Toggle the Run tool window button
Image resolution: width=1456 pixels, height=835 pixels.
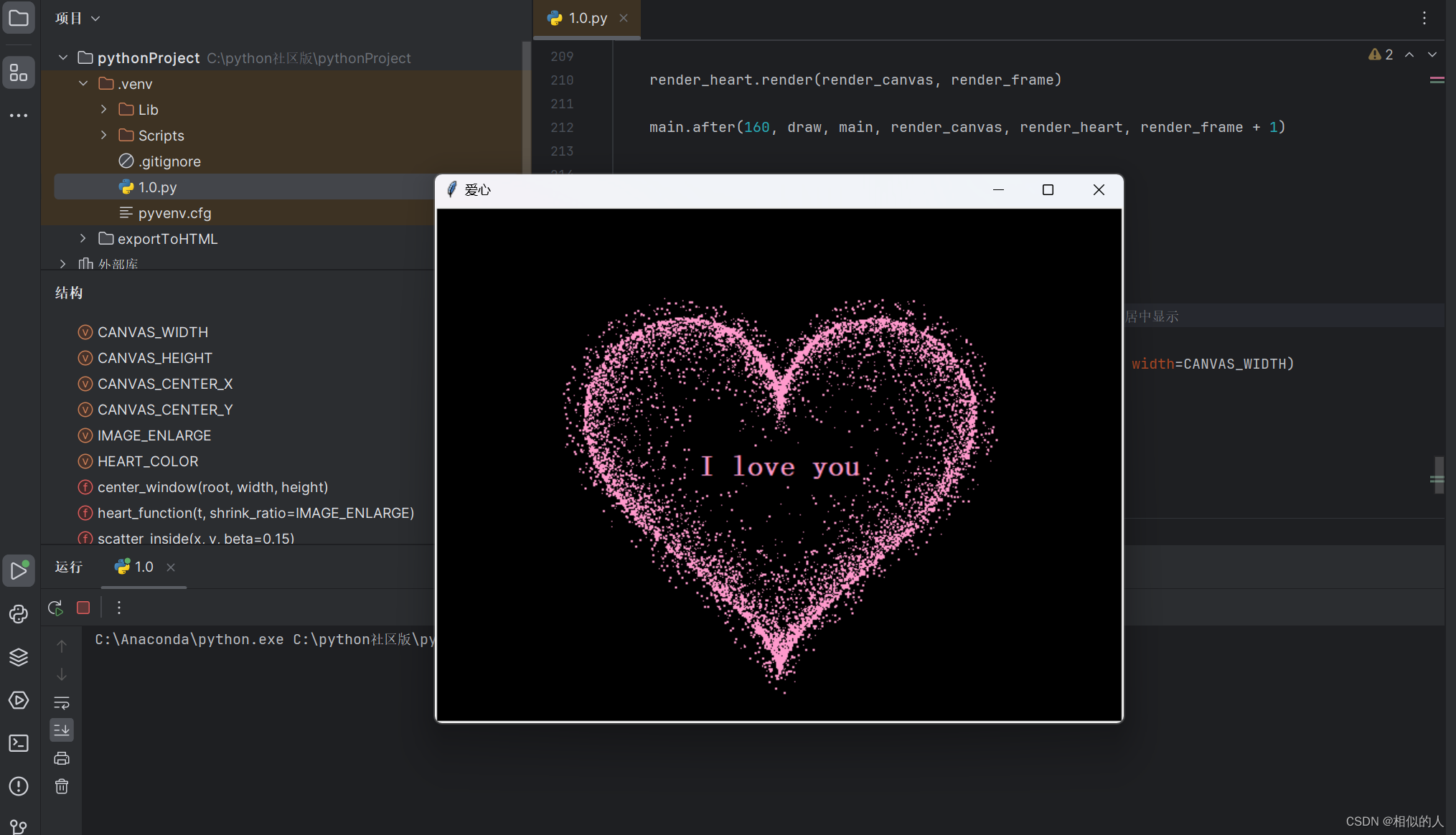(x=19, y=571)
